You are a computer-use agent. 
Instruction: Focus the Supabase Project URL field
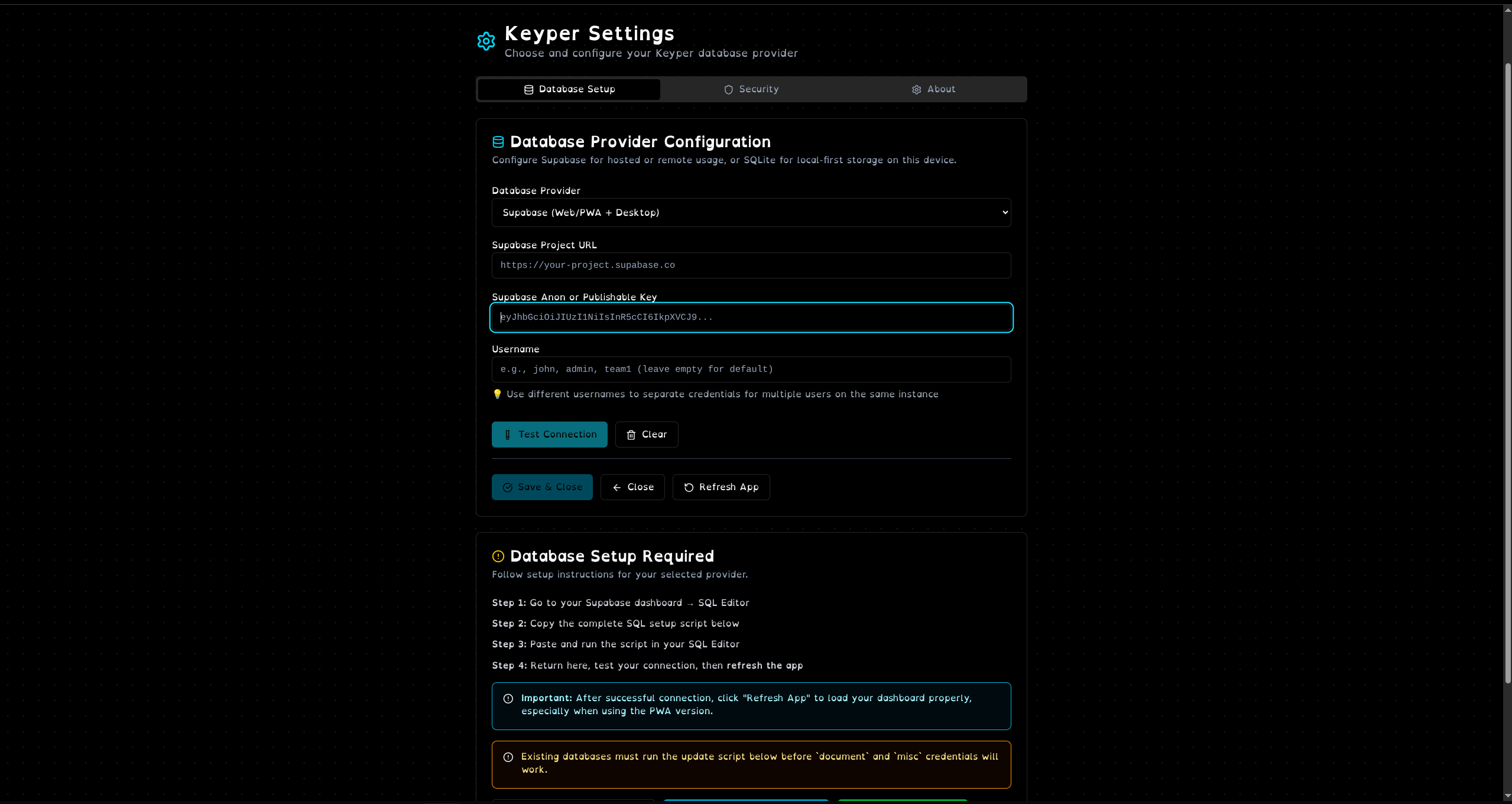click(x=751, y=265)
